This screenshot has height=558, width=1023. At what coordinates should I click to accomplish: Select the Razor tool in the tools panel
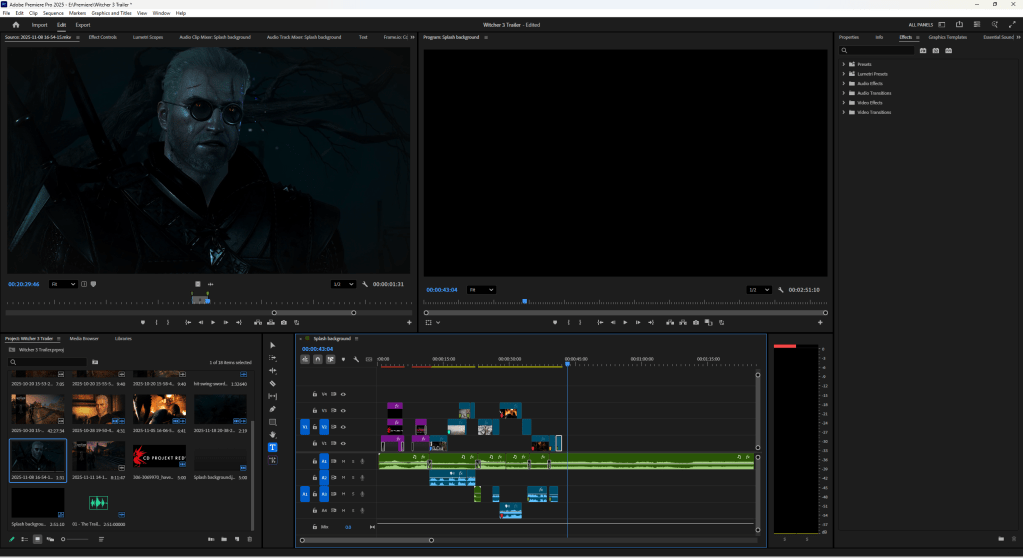click(x=273, y=383)
